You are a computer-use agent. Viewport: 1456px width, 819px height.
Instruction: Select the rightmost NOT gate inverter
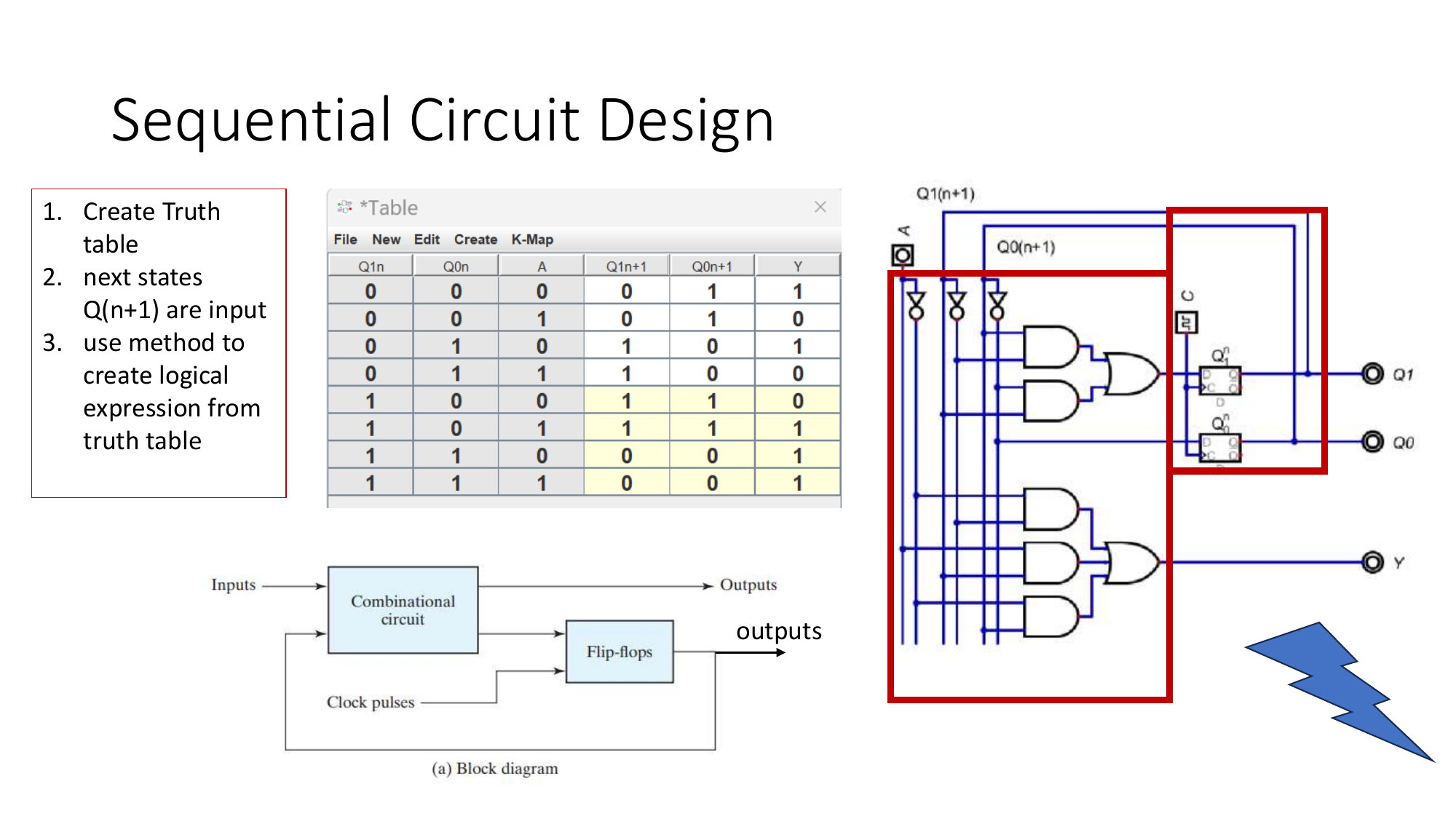click(x=997, y=306)
